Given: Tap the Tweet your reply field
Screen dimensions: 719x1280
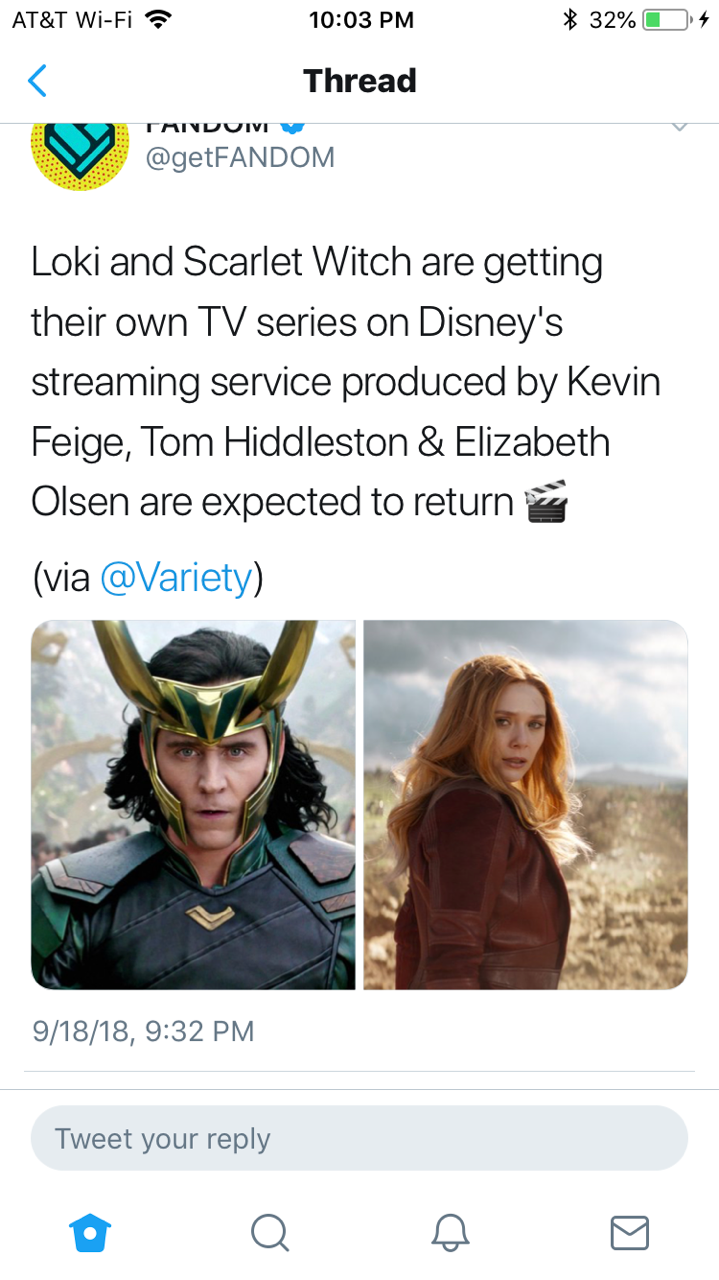Looking at the screenshot, I should point(359,1138).
